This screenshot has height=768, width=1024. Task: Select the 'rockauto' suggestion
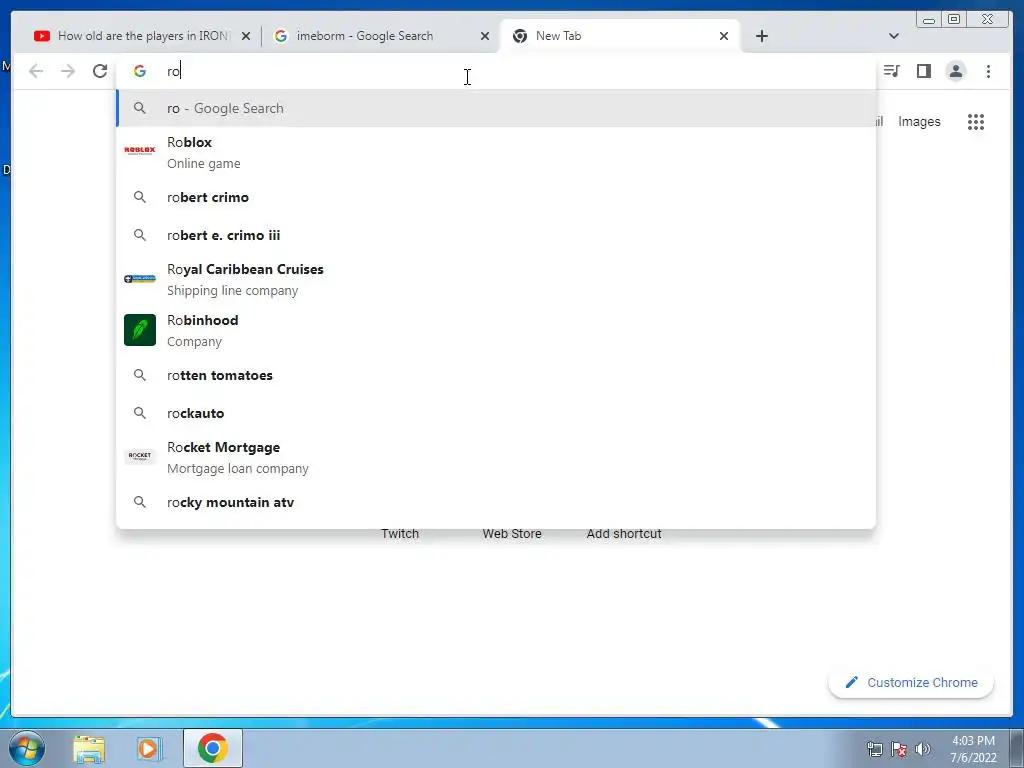coord(496,413)
